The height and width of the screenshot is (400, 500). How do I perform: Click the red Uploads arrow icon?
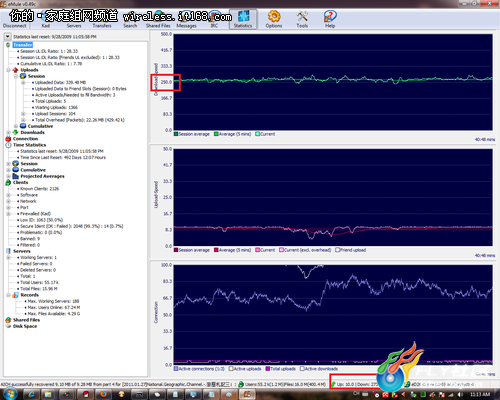click(x=15, y=70)
